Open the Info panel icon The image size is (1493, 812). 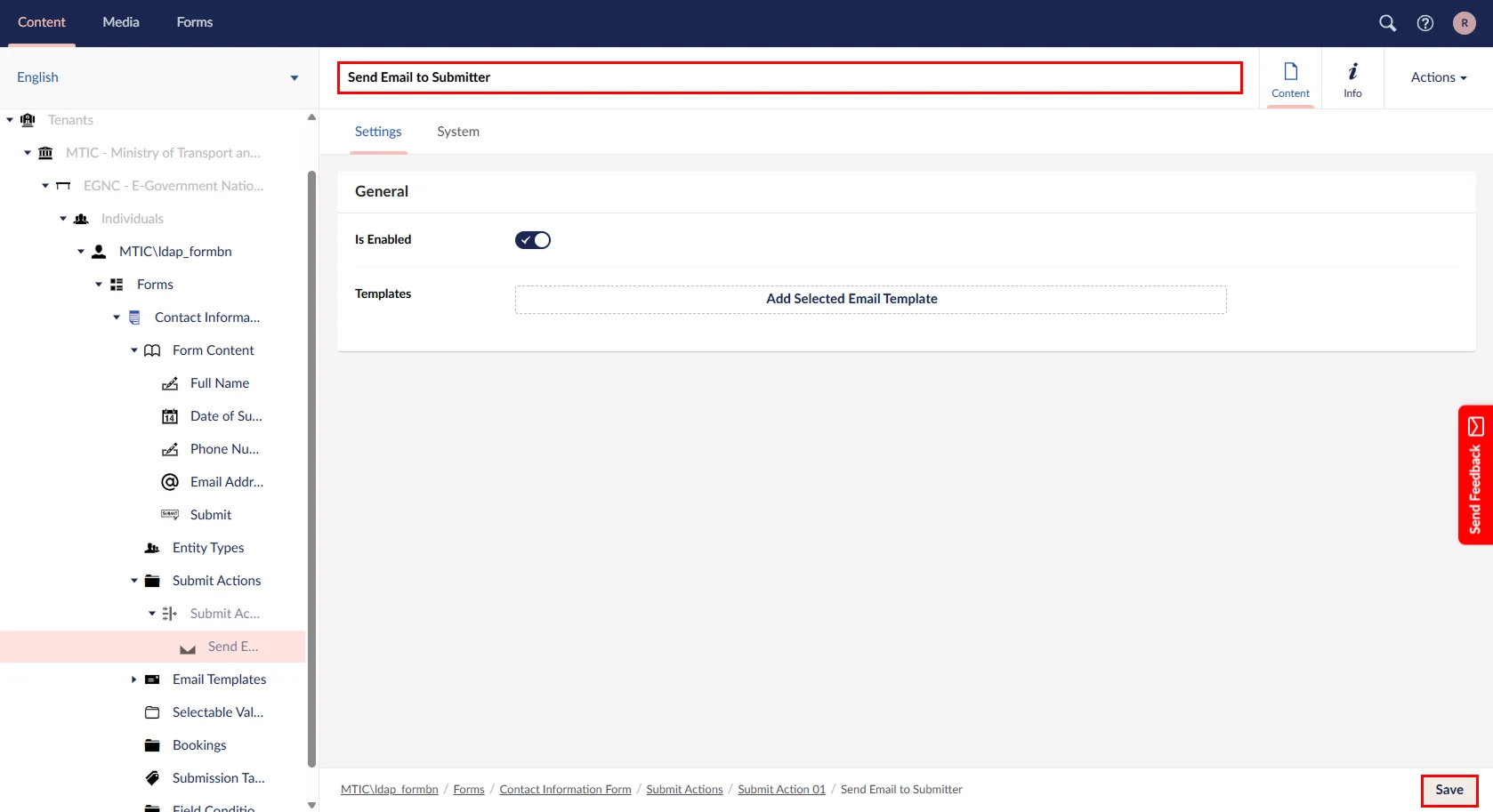pos(1352,78)
